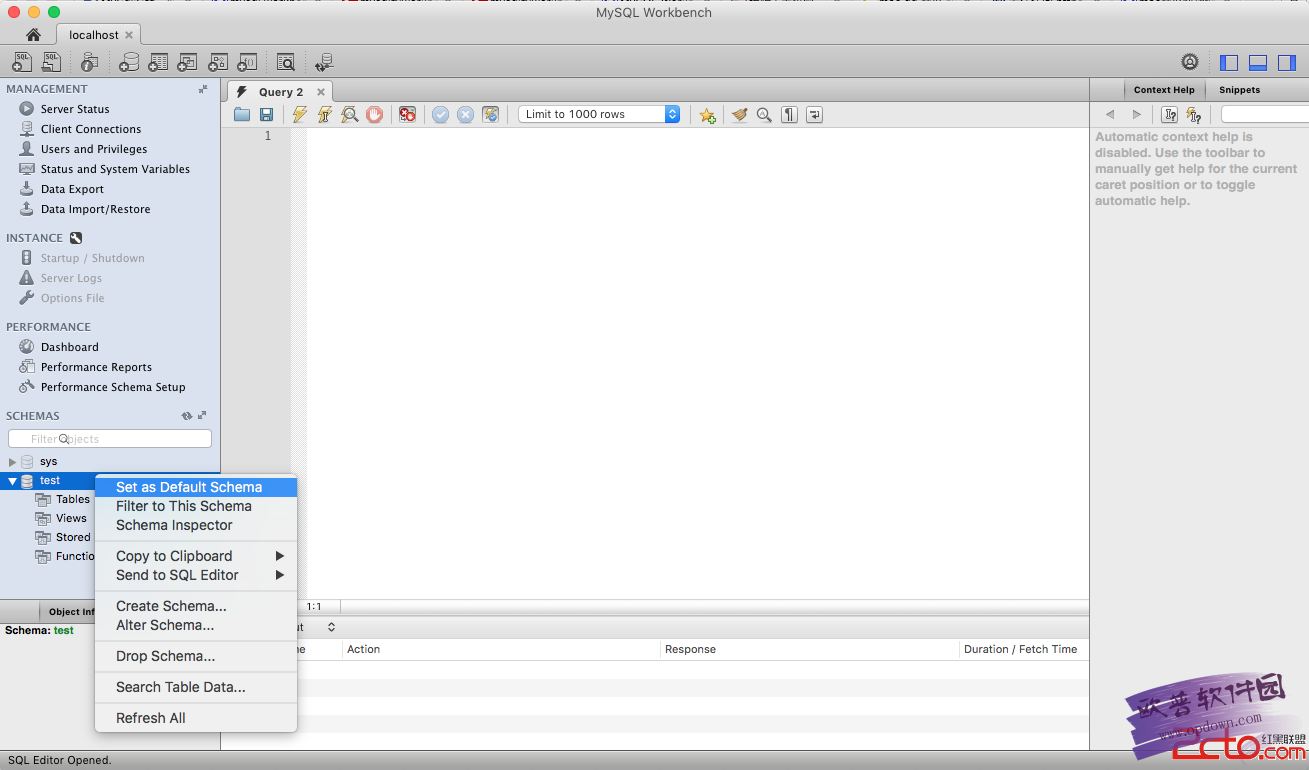The height and width of the screenshot is (770, 1309).
Task: Select the Create New Schema icon
Action: tap(128, 62)
